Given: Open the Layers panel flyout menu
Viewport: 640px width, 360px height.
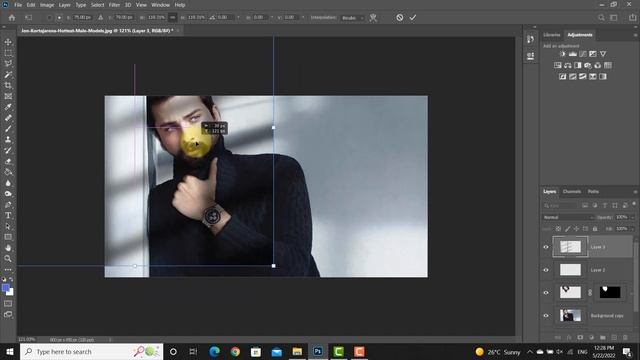Looking at the screenshot, I should click(x=635, y=192).
